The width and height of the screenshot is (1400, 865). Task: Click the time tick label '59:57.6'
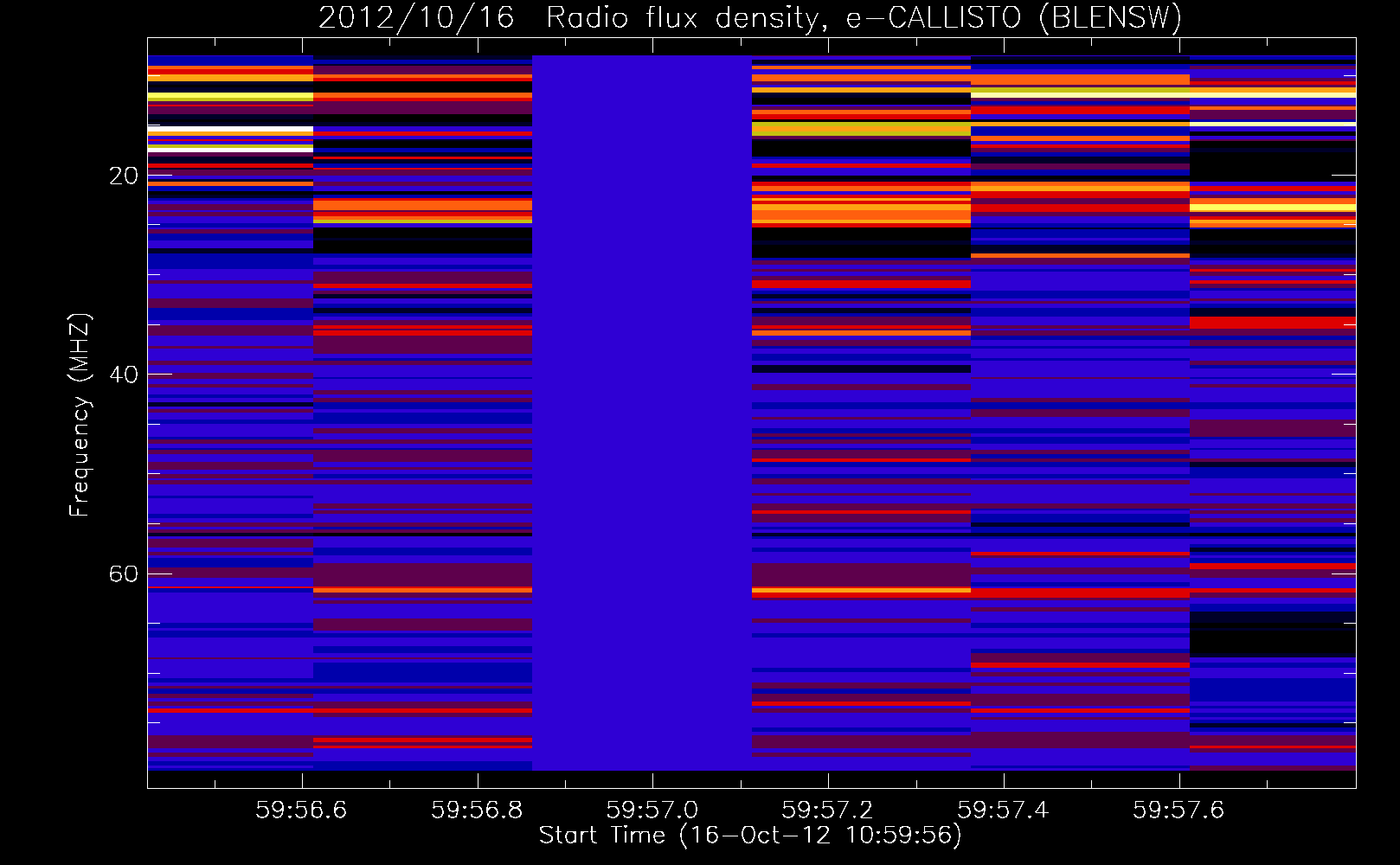click(1178, 810)
